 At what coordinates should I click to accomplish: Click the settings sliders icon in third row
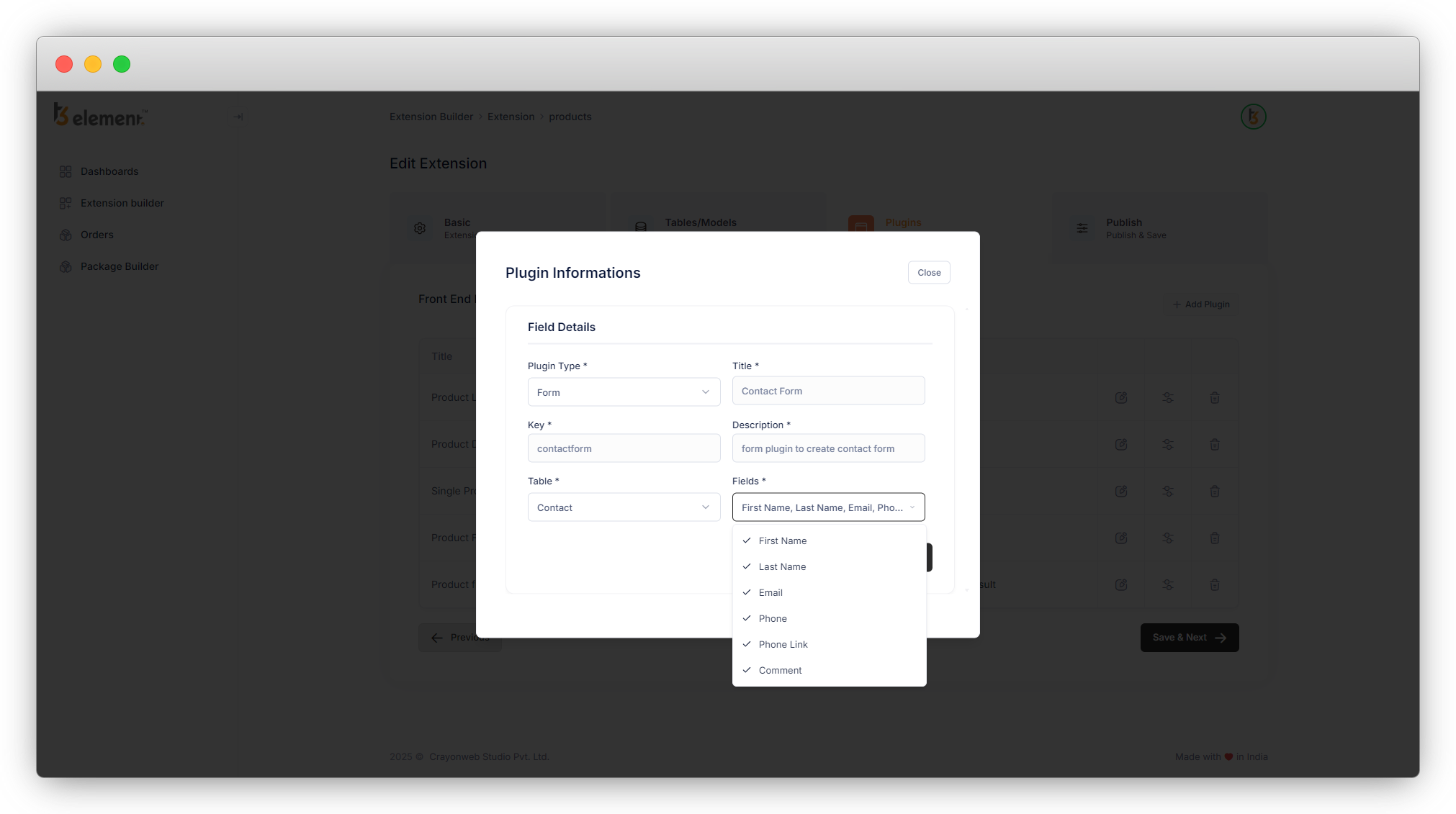(x=1168, y=491)
